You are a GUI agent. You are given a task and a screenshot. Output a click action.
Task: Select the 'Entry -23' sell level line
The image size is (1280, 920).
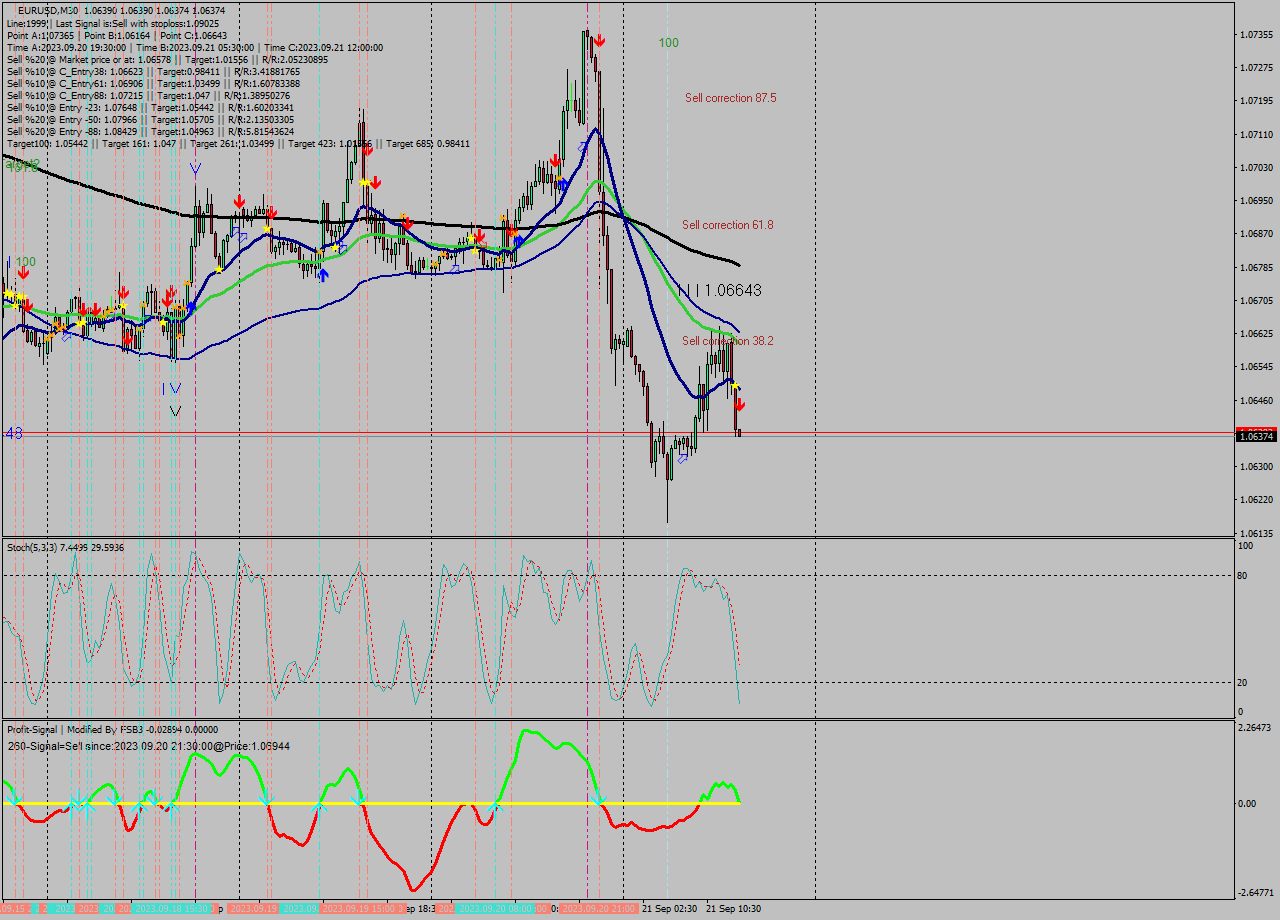click(x=150, y=107)
